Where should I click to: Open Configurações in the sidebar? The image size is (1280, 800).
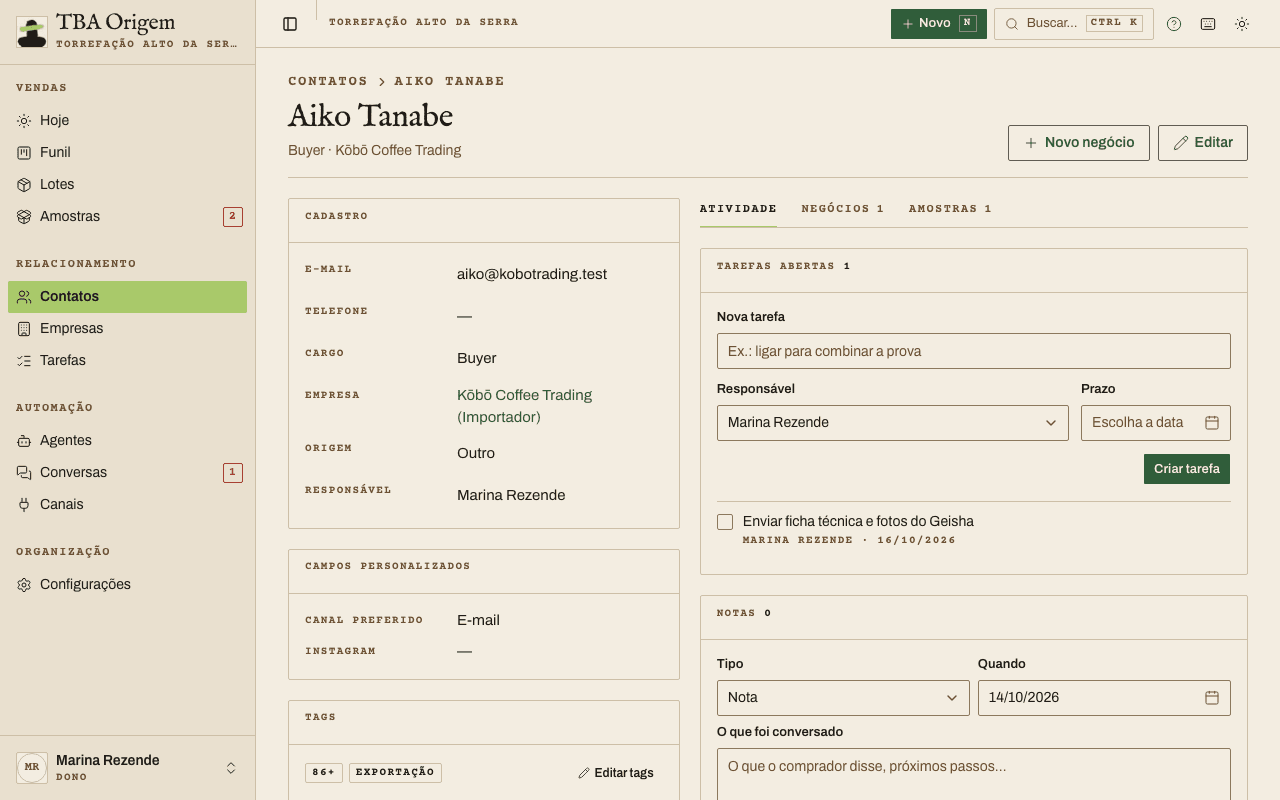127,584
